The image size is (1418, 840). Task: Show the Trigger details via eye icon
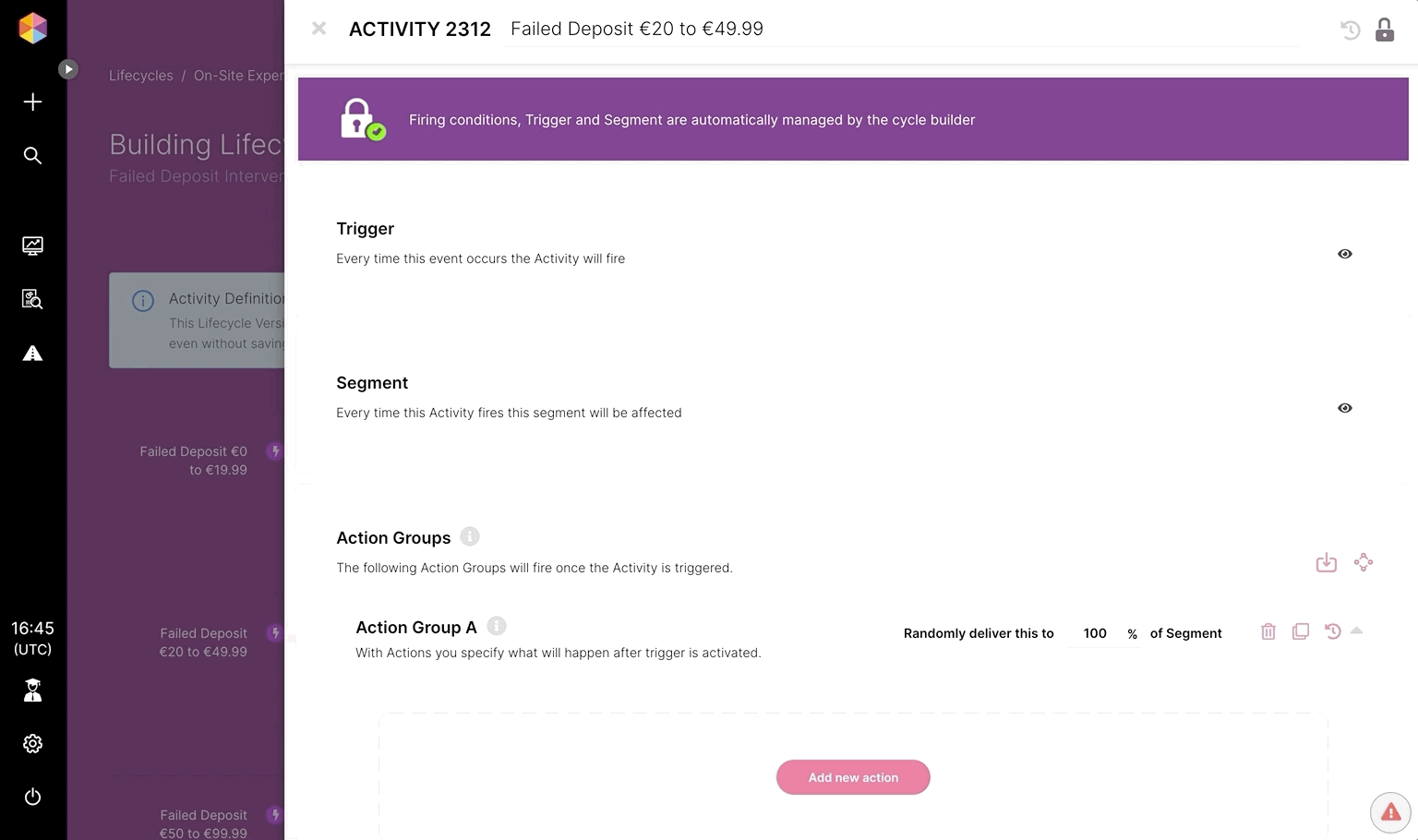tap(1345, 254)
